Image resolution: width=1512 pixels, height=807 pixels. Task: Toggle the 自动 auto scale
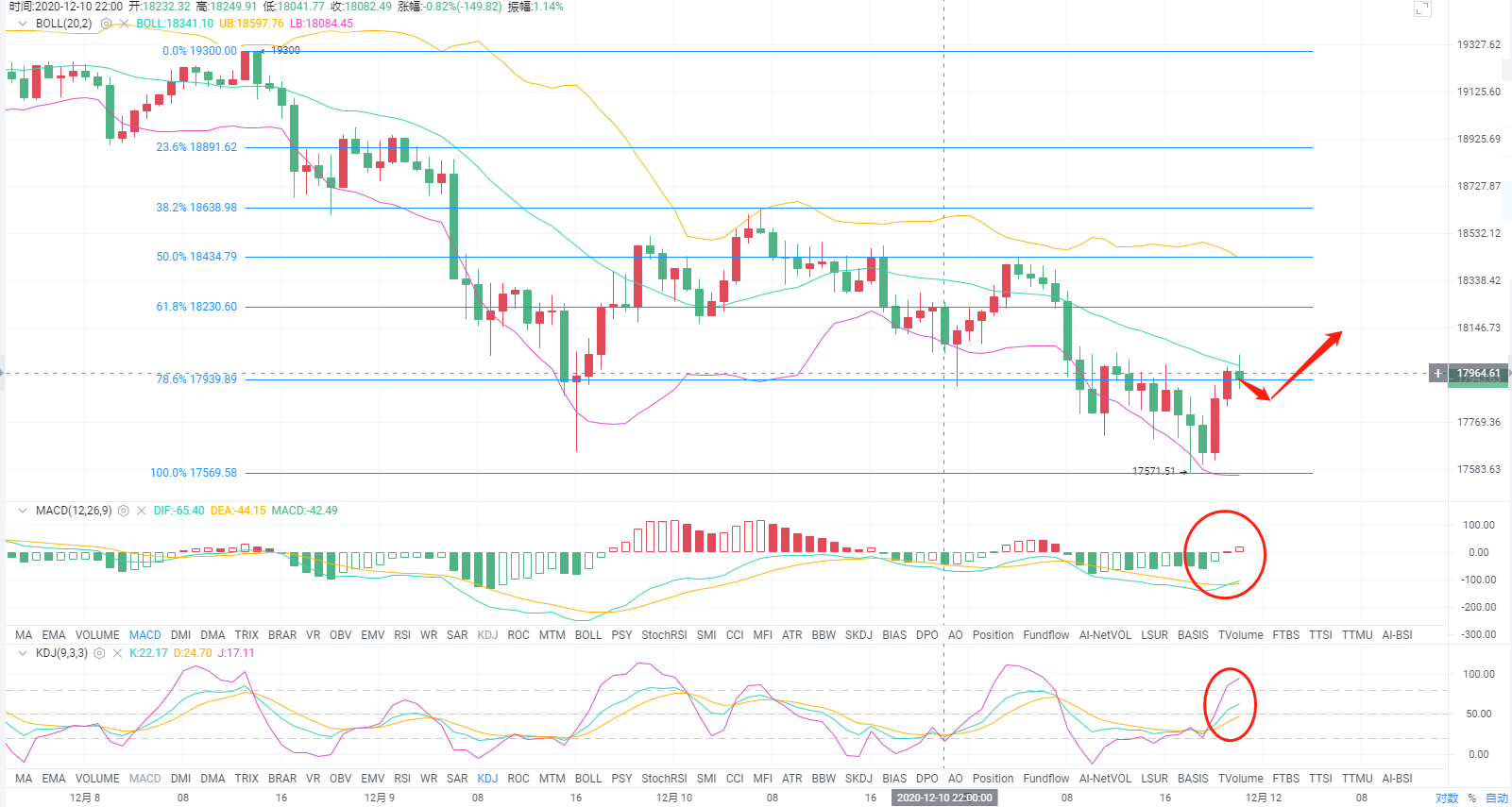(x=1497, y=799)
